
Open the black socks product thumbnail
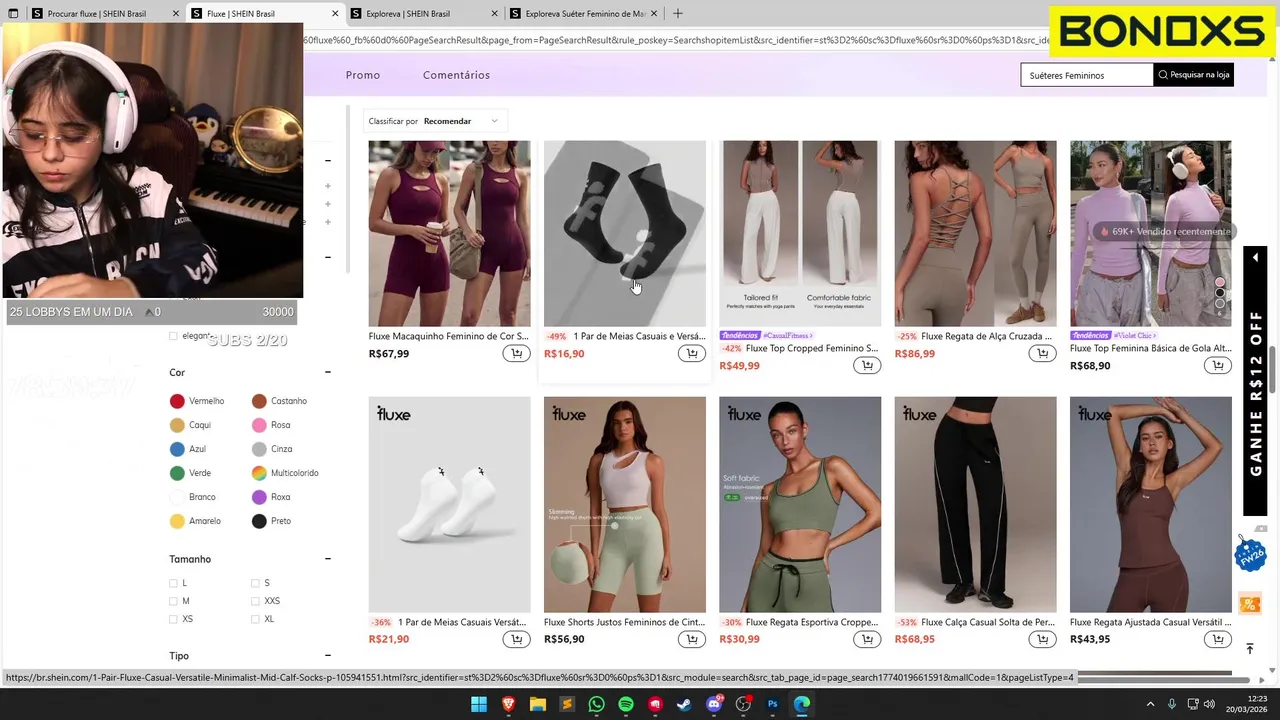[x=625, y=233]
